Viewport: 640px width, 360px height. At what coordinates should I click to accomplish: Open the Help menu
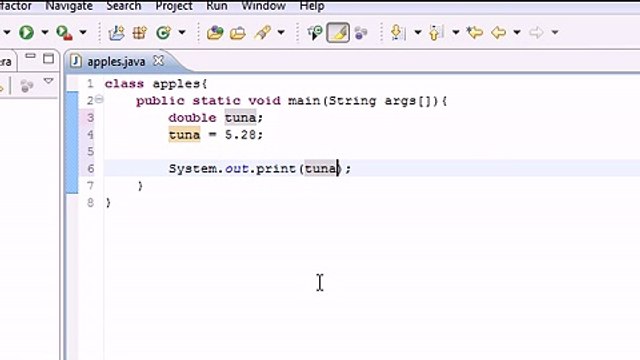tap(312, 6)
